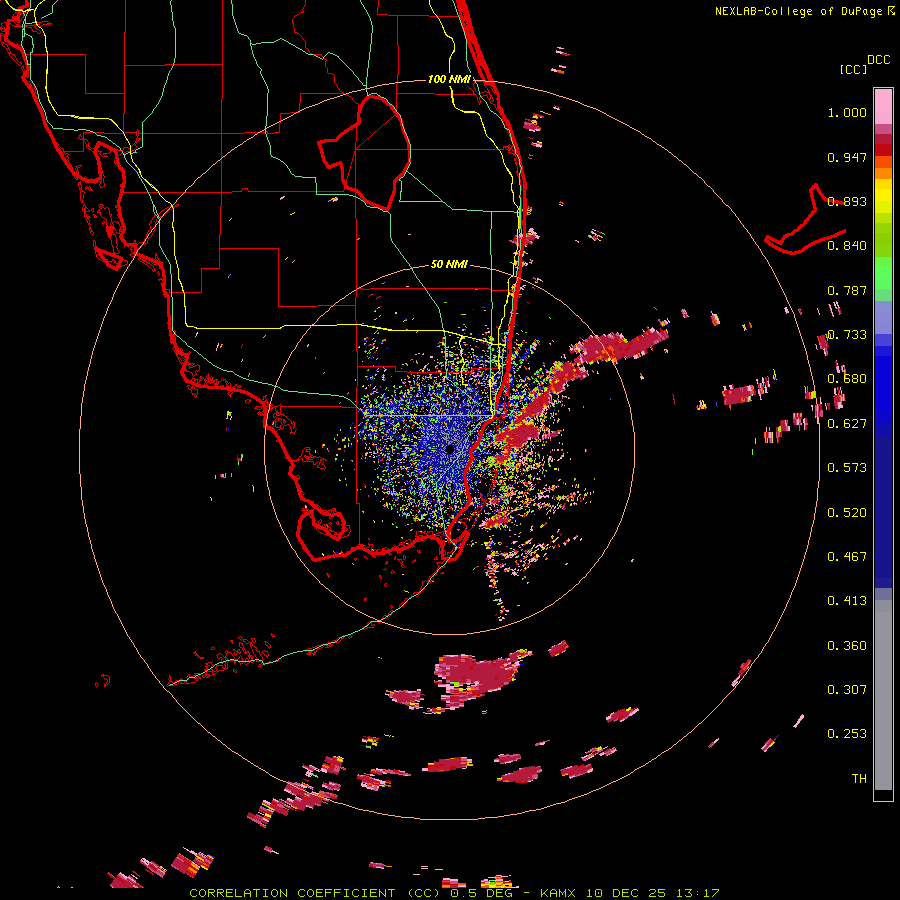
Task: Click the 0.5 DEG elevation text
Action: 482,893
